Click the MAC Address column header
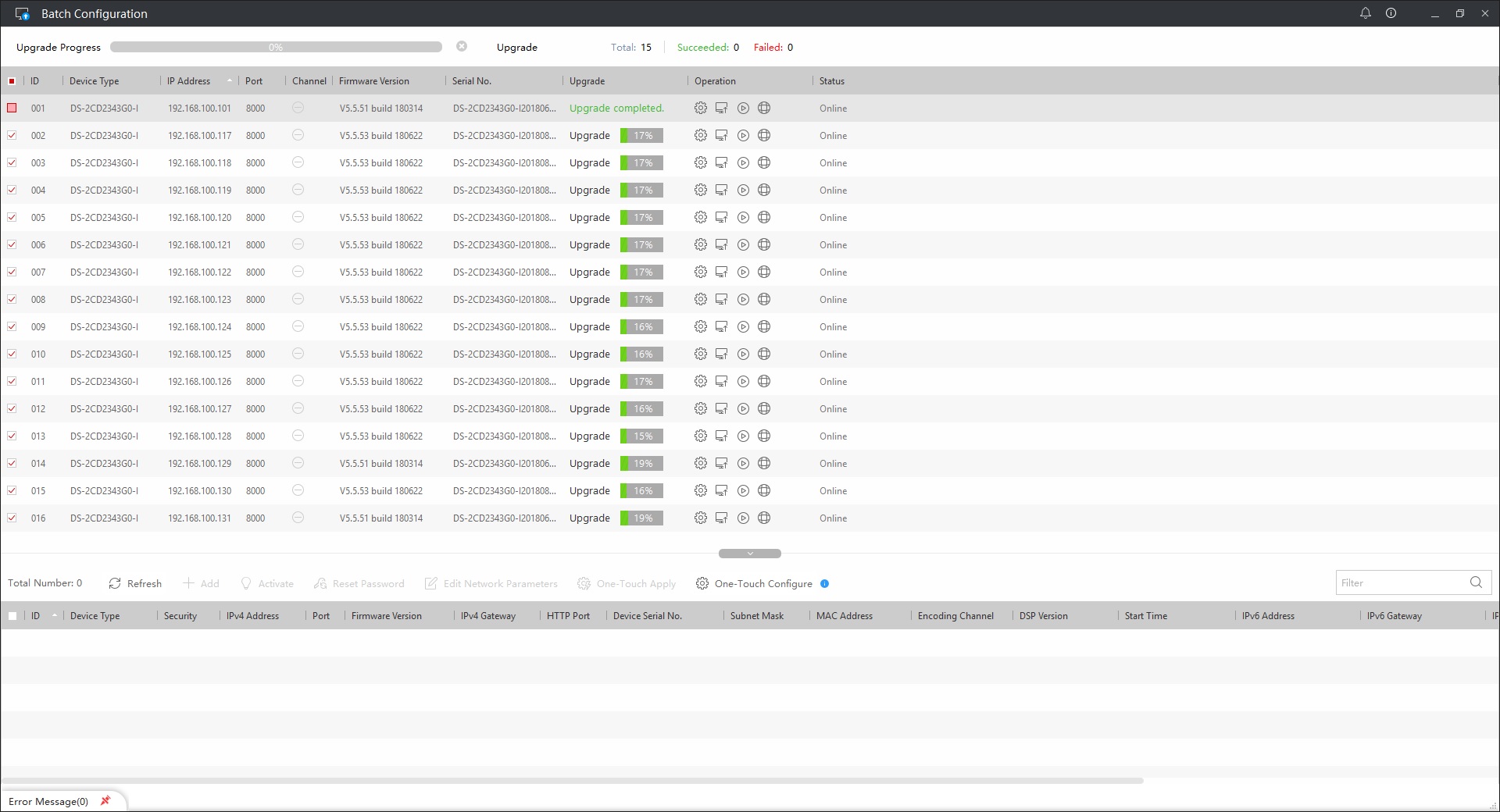Screen dimensions: 1500x812 point(845,615)
